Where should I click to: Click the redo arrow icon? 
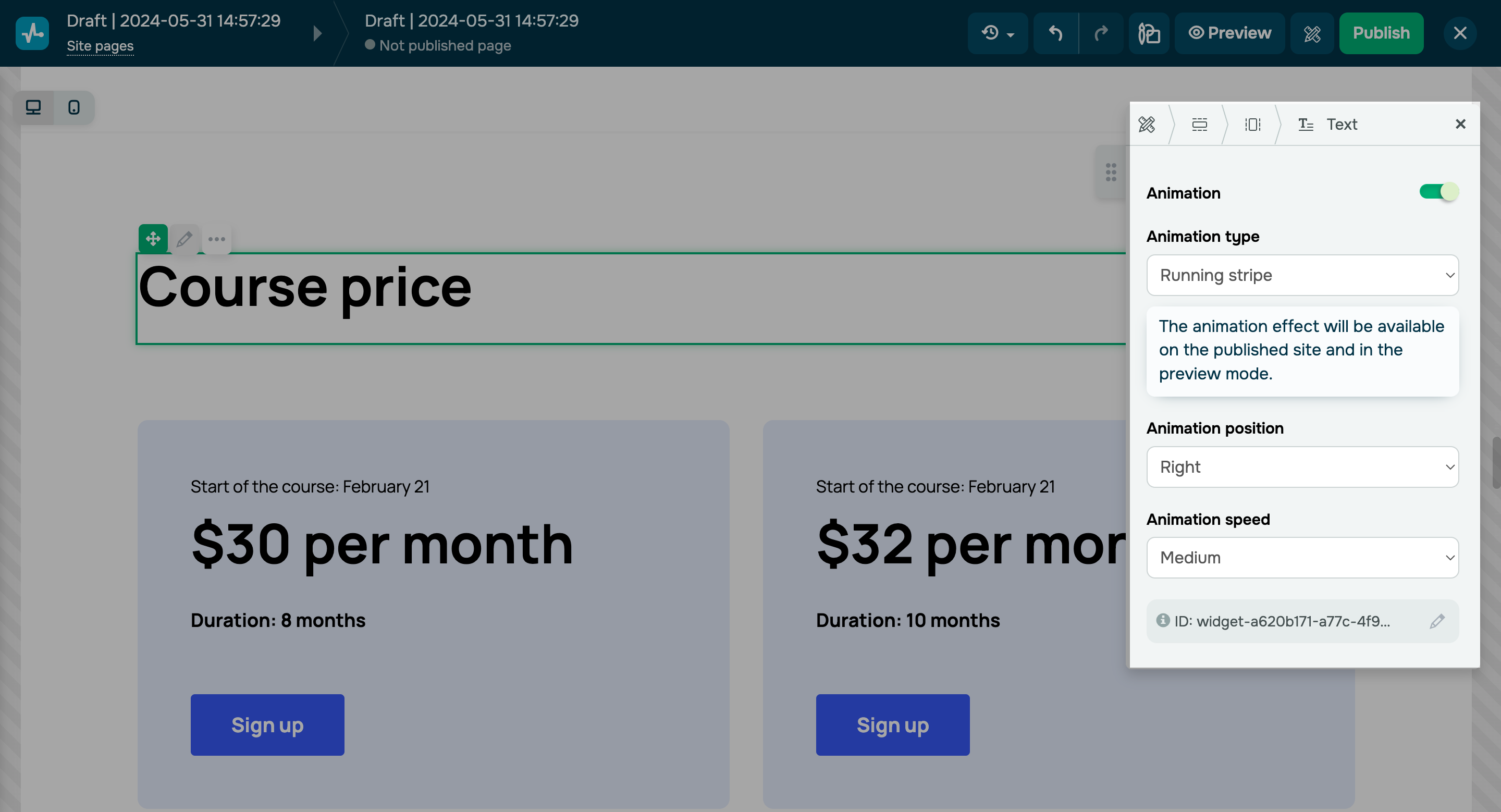click(x=1102, y=33)
